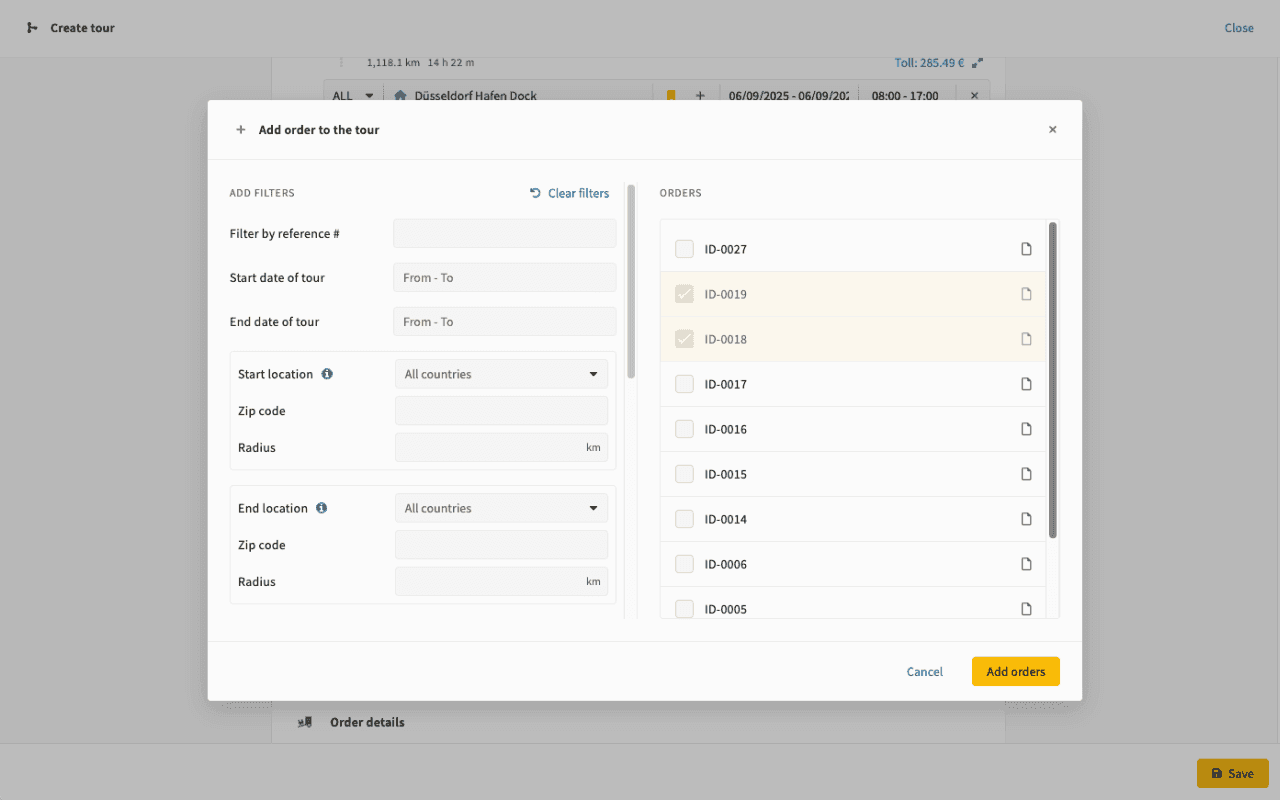Close the Add order dialog with X
Viewport: 1280px width, 800px height.
[x=1052, y=129]
